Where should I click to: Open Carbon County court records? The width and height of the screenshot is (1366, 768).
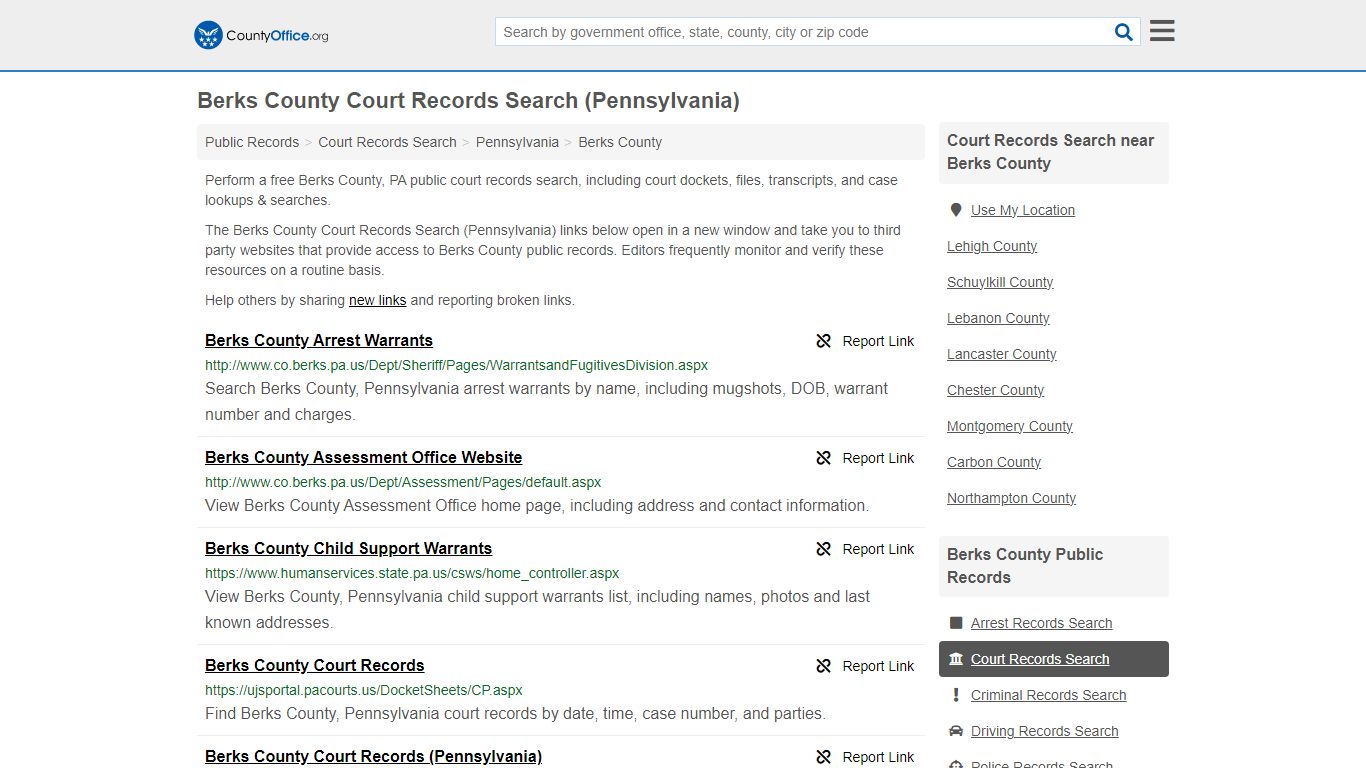point(994,462)
